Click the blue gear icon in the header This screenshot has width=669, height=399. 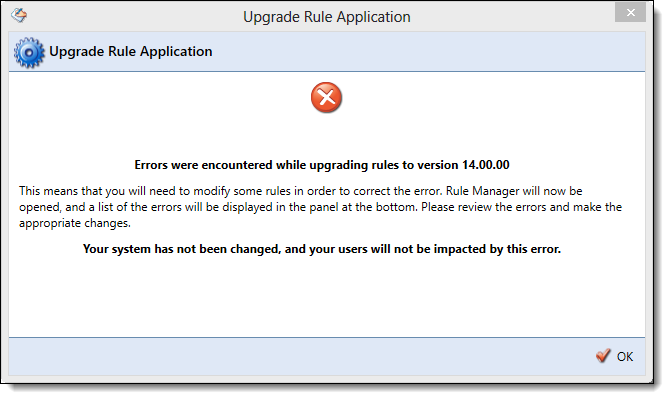tap(29, 52)
